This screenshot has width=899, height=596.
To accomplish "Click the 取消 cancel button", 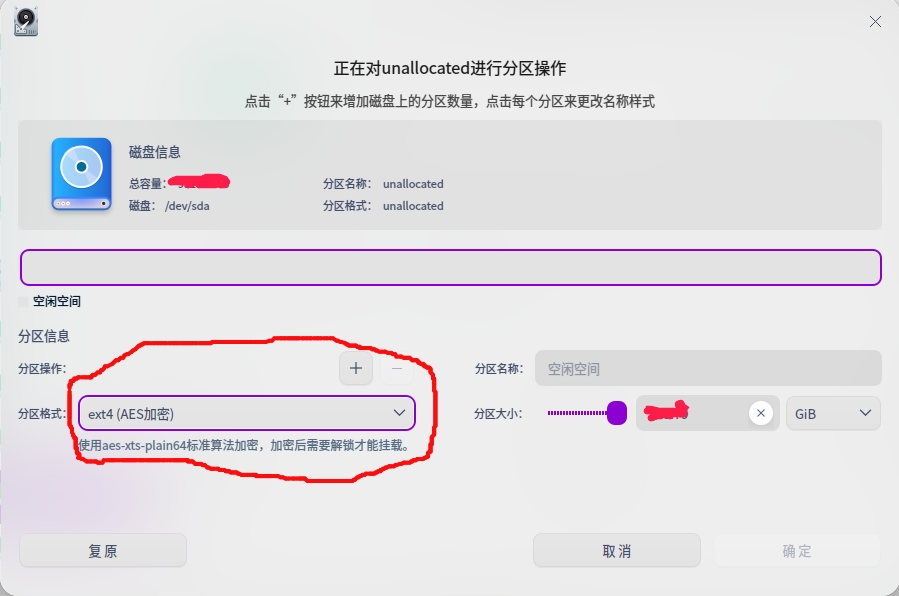I will coord(617,551).
